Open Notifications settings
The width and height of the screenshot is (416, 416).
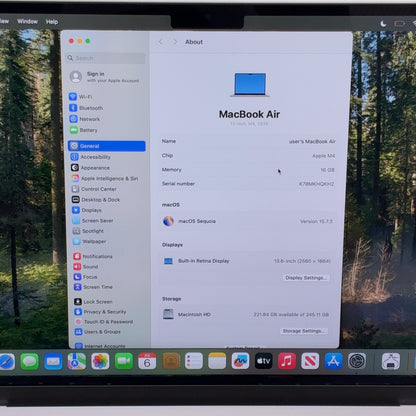tap(93, 256)
